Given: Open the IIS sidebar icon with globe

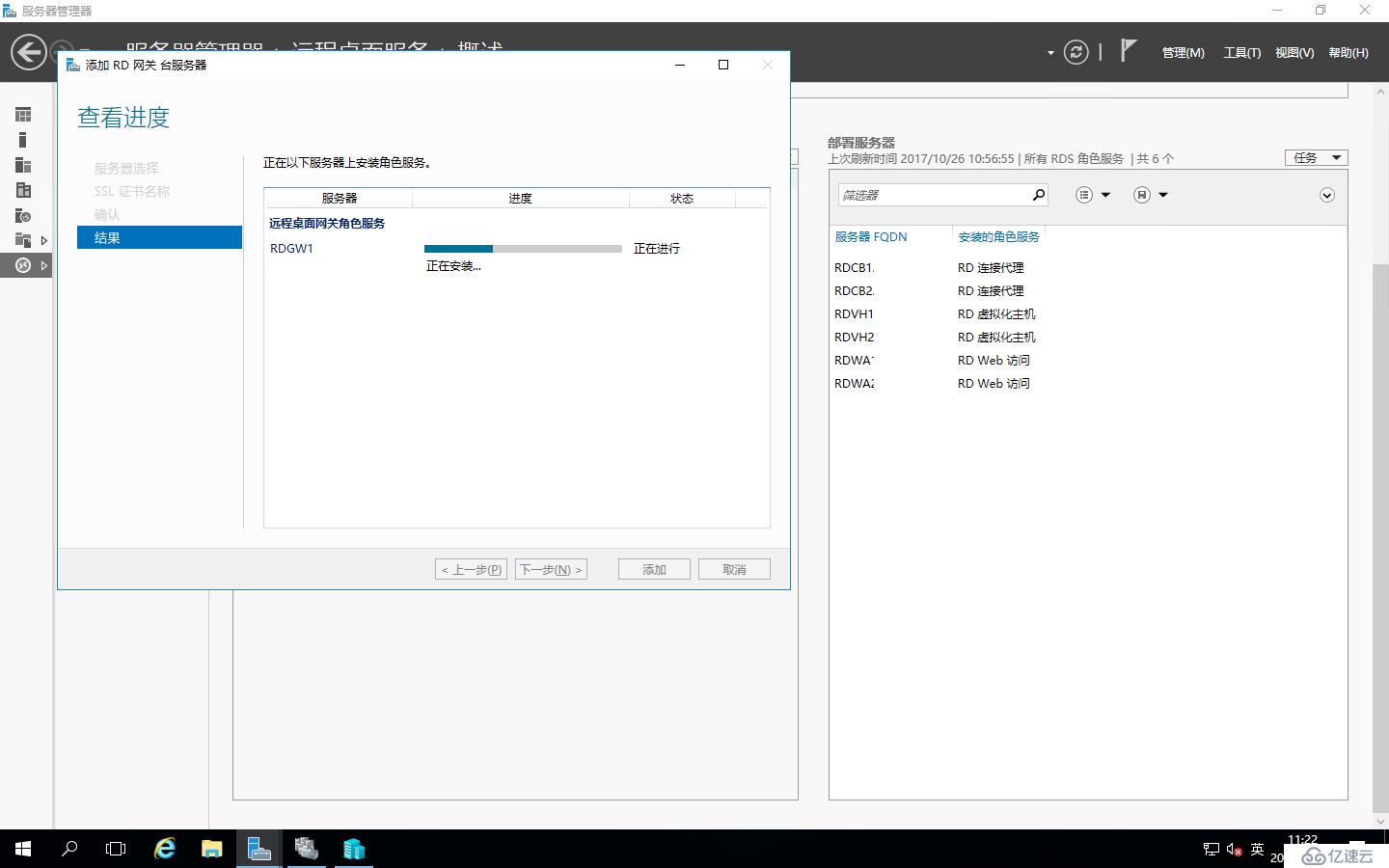Looking at the screenshot, I should (23, 215).
